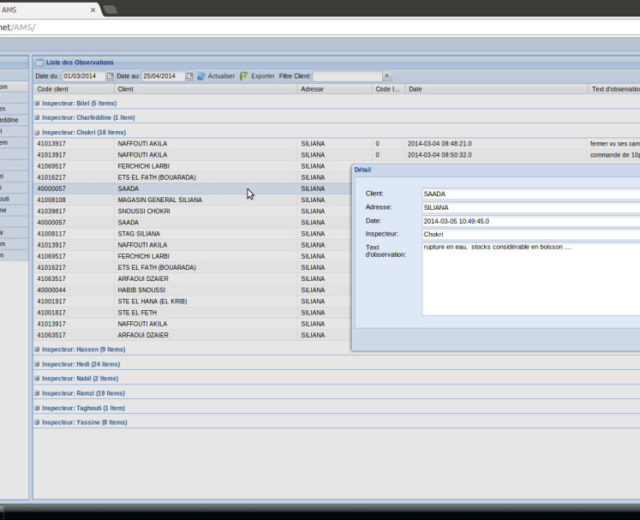The width and height of the screenshot is (640, 520).
Task: Open the 'Date du' calendar picker
Action: coord(110,76)
